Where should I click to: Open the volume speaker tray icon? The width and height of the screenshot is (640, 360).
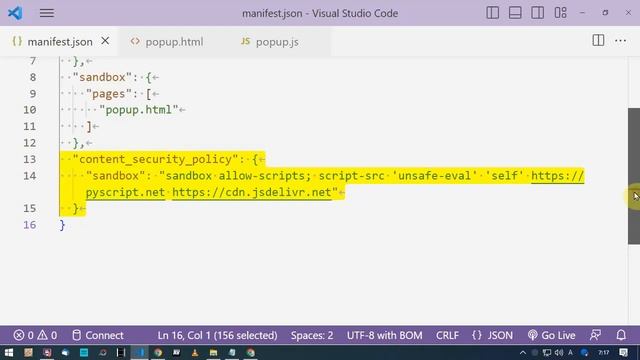pos(558,353)
